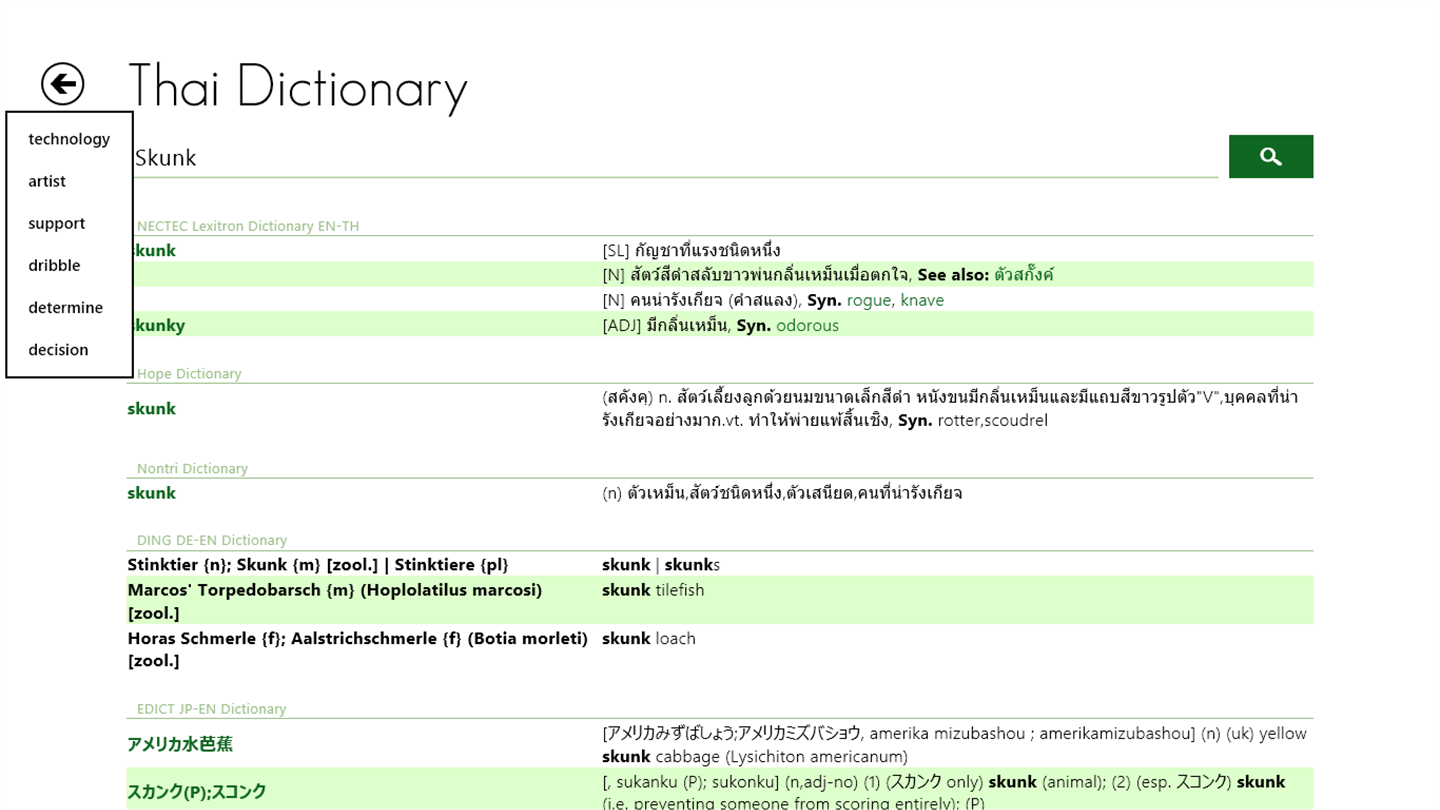
Task: Select 'decision' from the history list
Action: [x=58, y=349]
